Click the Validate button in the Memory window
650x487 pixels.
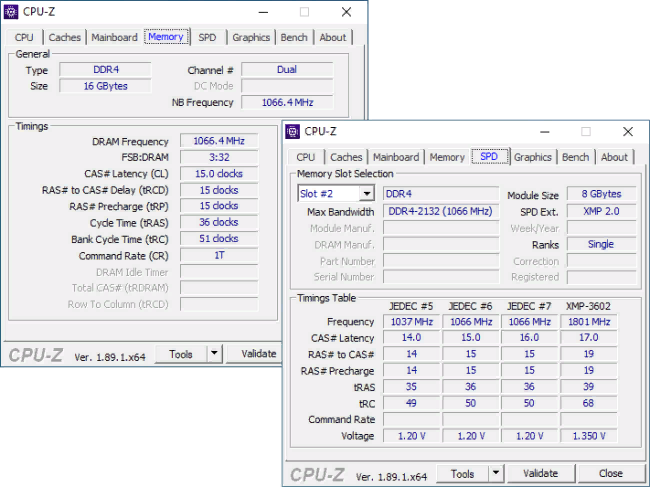[x=254, y=354]
